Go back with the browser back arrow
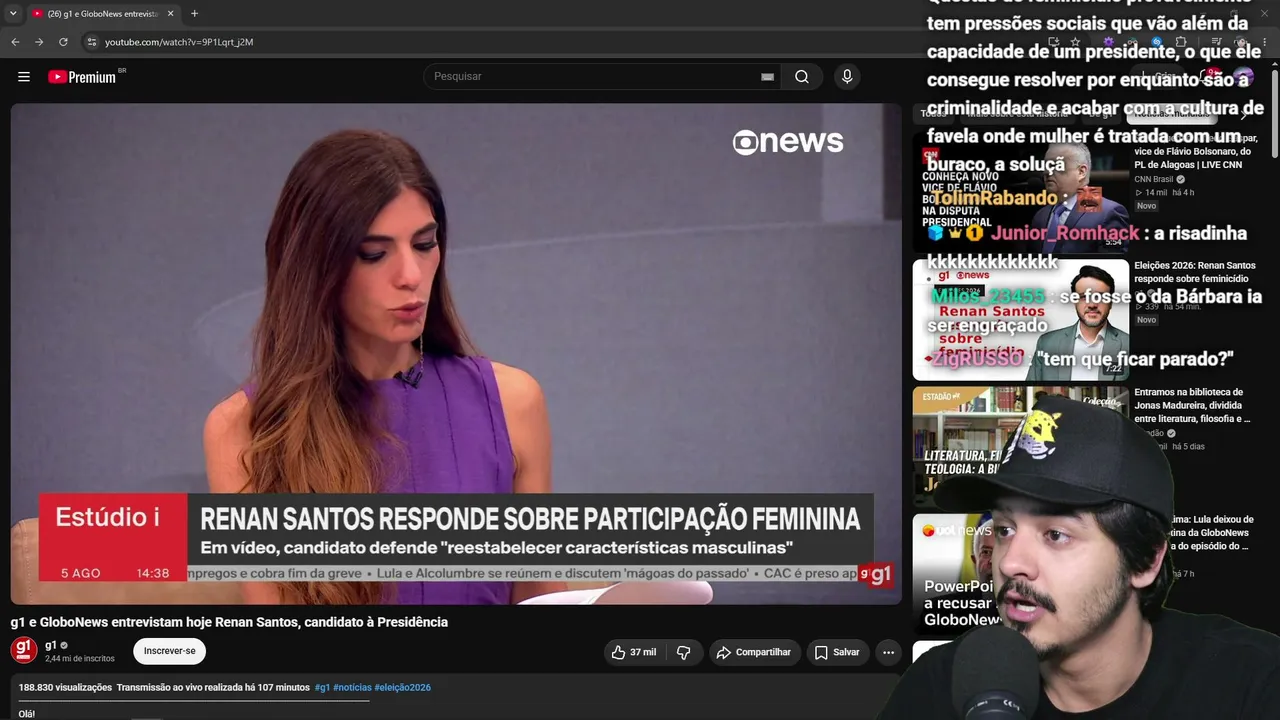 tap(15, 42)
